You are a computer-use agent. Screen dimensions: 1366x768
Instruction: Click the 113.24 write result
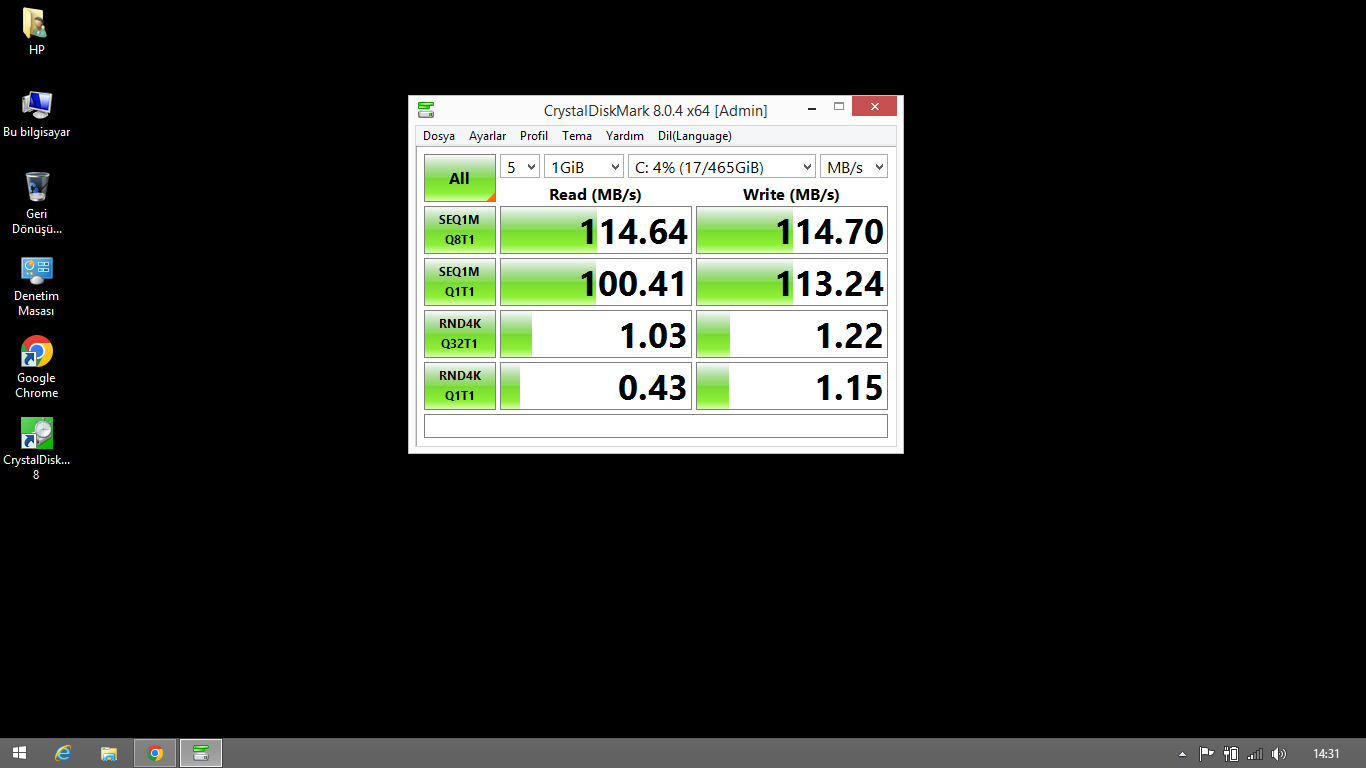(x=792, y=282)
